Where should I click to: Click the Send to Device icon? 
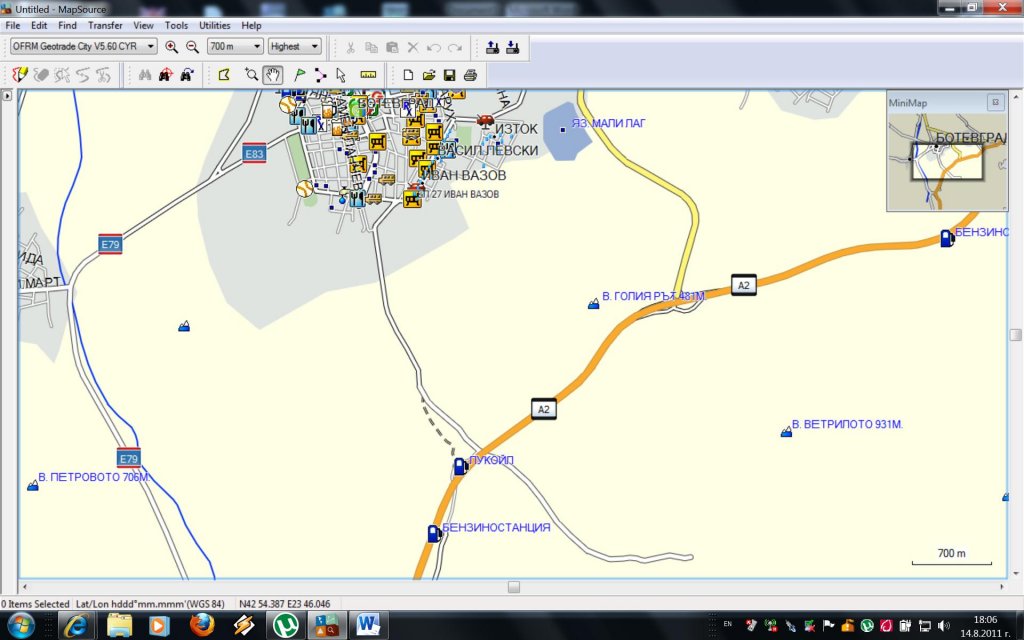click(x=492, y=46)
